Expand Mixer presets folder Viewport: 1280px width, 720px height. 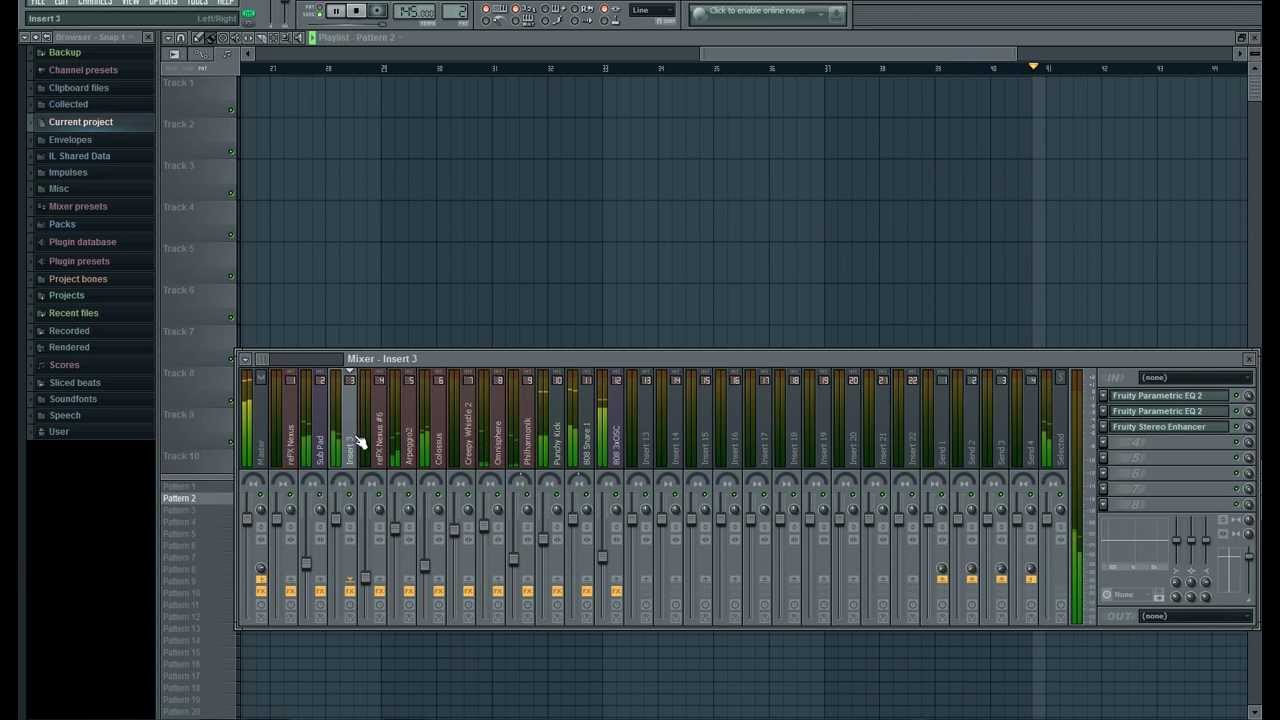pyautogui.click(x=78, y=206)
